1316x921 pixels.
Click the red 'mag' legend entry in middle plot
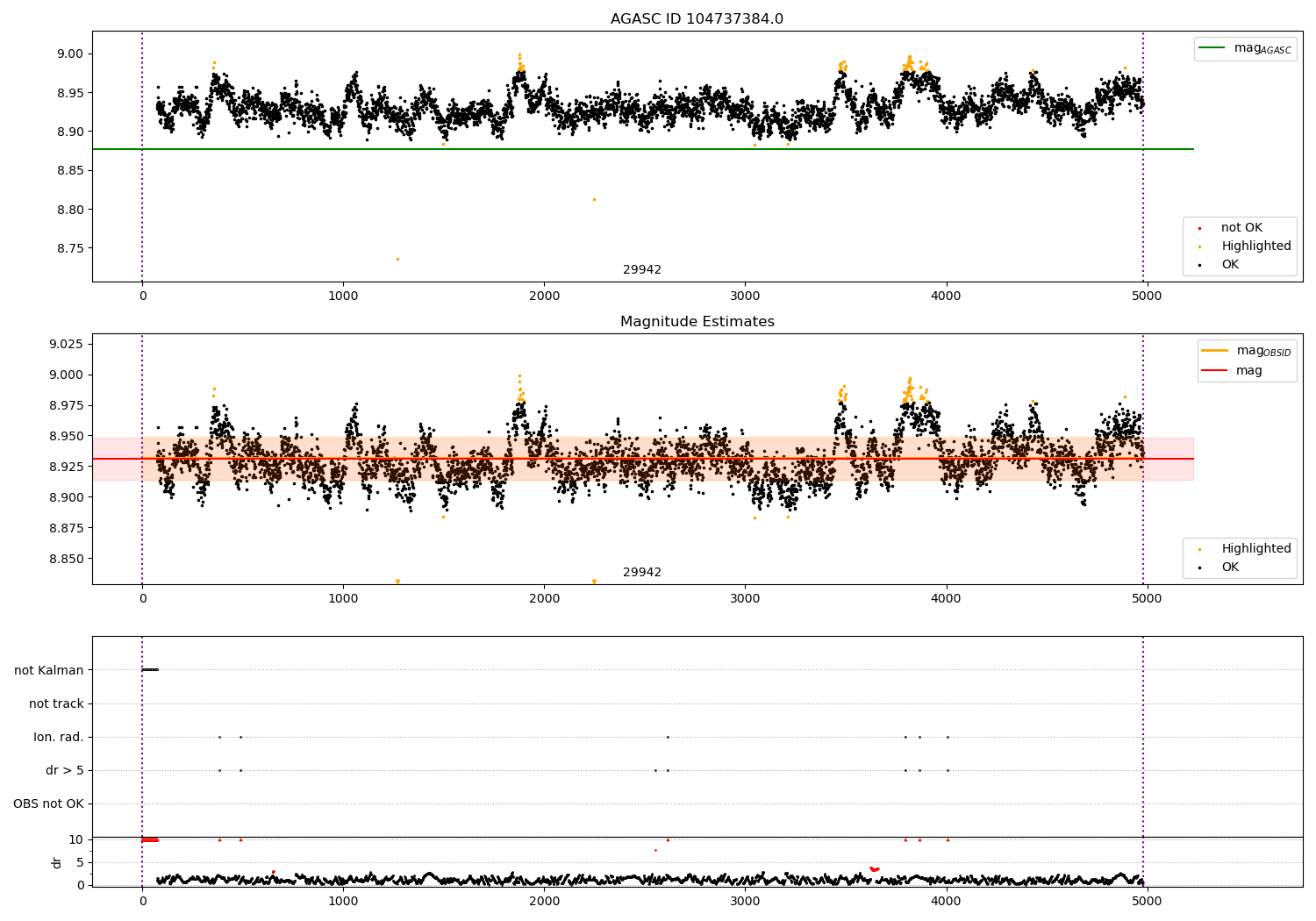coord(1232,370)
